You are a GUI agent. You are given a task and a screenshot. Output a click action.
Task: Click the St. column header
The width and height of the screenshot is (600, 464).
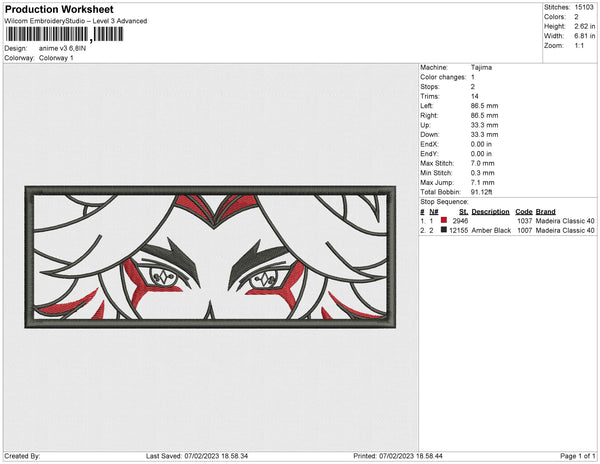tap(463, 212)
